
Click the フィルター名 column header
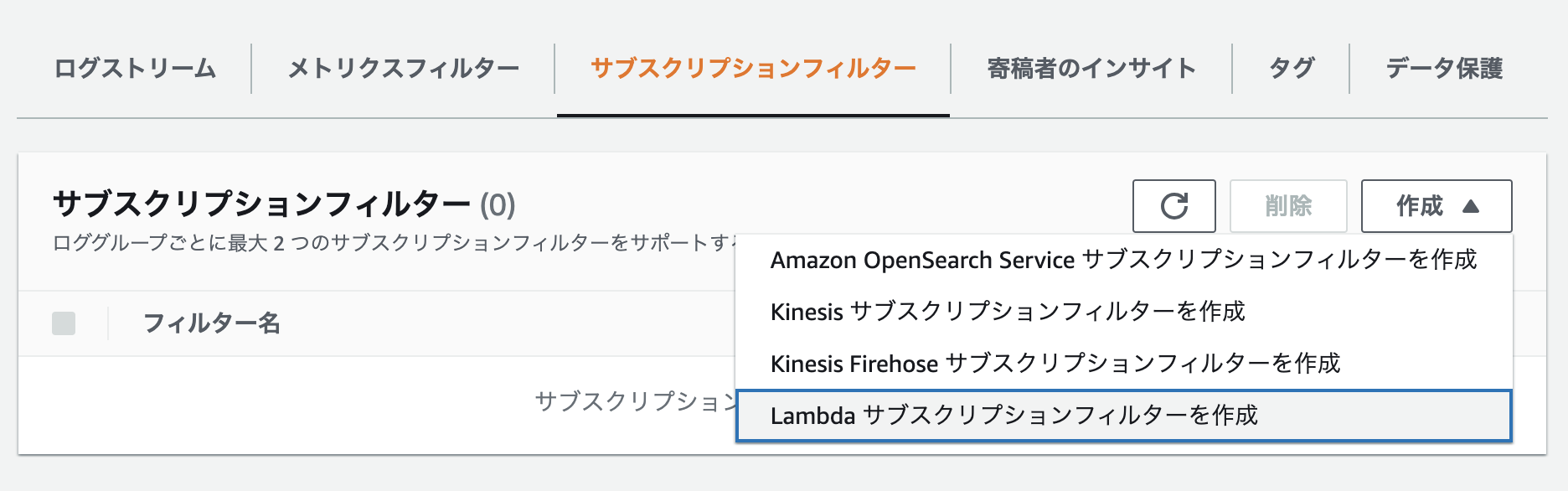212,323
